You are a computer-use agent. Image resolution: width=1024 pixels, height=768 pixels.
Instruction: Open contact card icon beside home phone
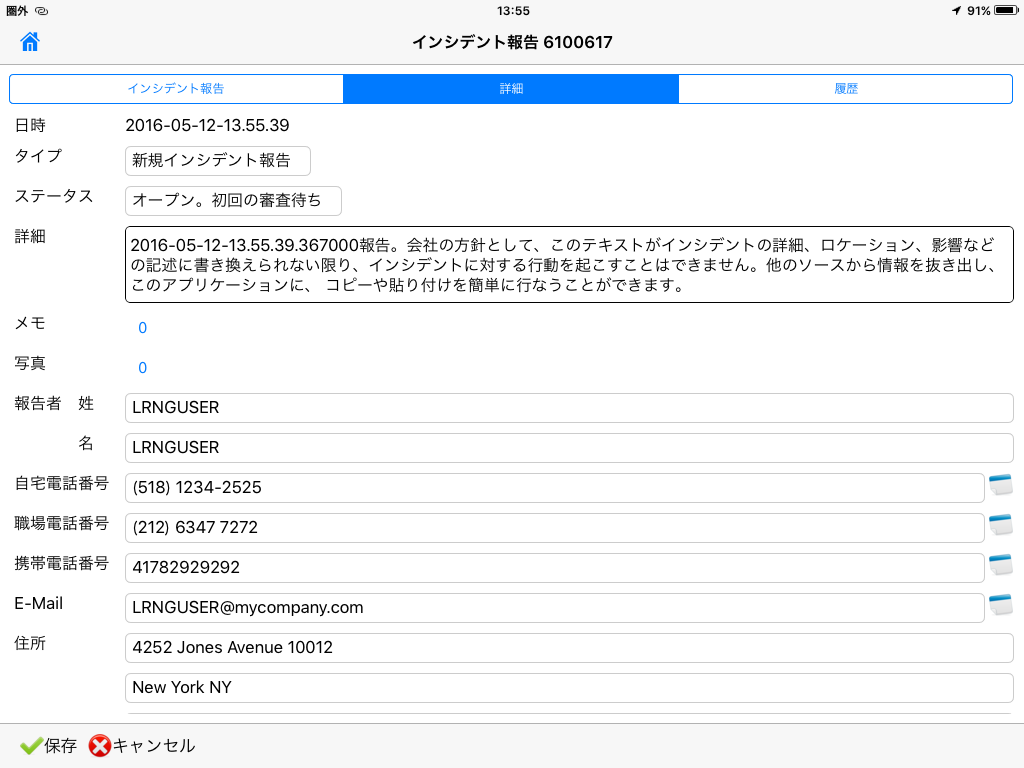click(x=1000, y=486)
